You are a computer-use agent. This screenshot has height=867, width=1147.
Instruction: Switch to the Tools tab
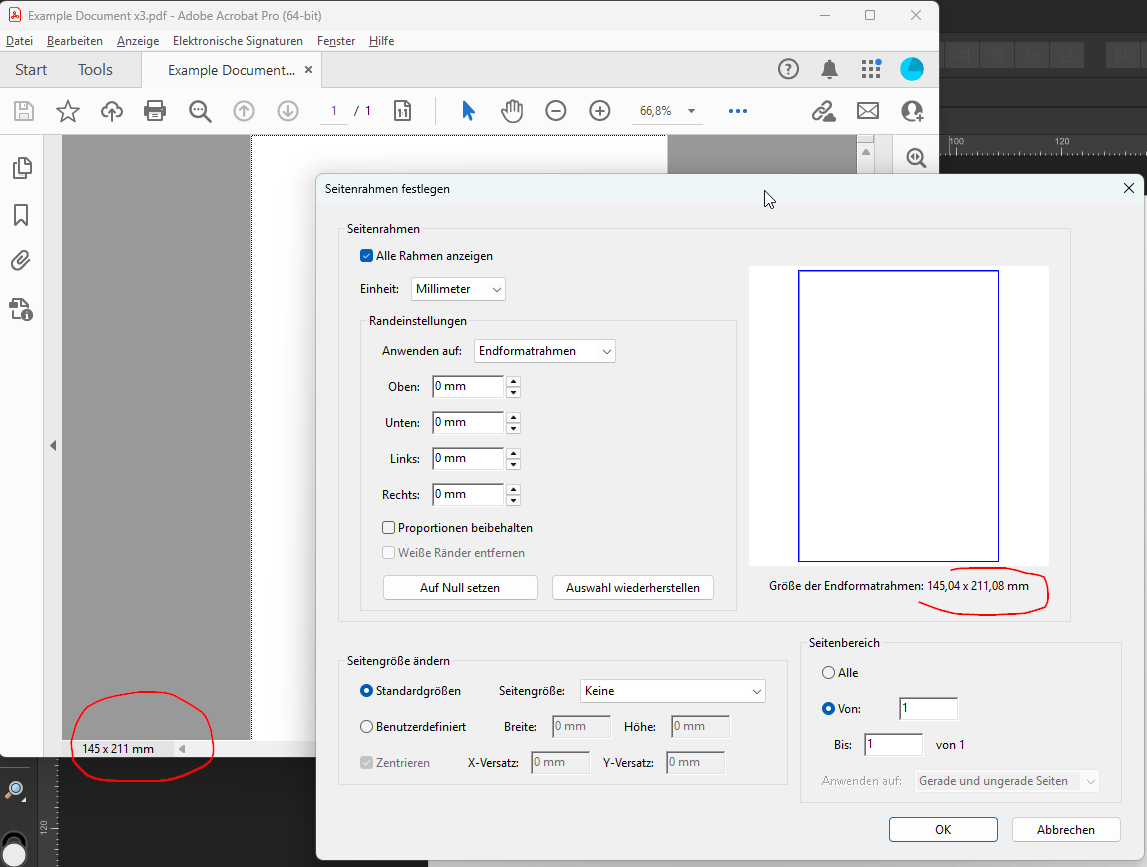click(95, 70)
